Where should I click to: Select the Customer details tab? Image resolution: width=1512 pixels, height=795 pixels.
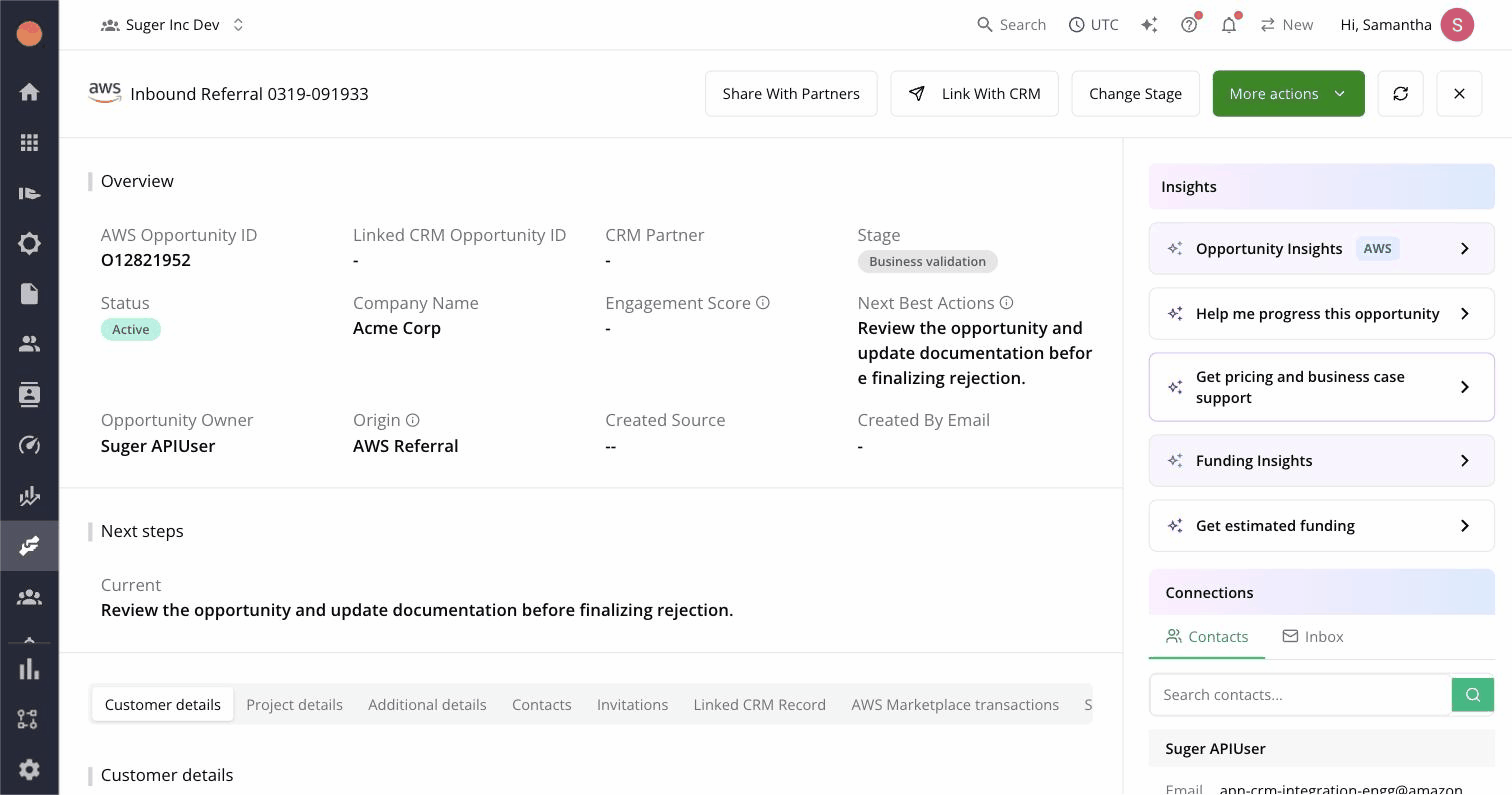tap(163, 704)
